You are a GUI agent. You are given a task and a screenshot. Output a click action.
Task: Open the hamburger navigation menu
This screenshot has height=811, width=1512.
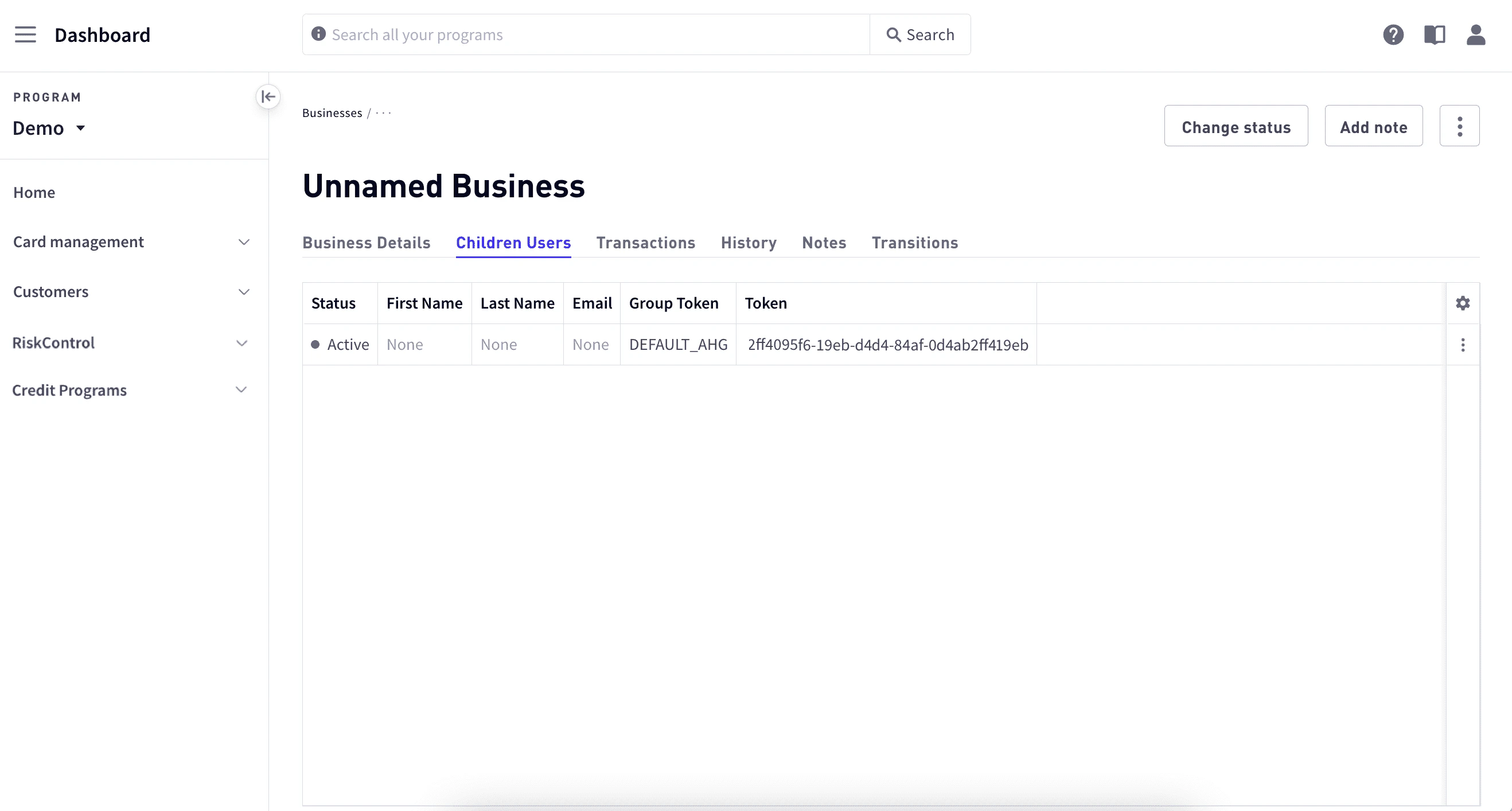[x=25, y=34]
